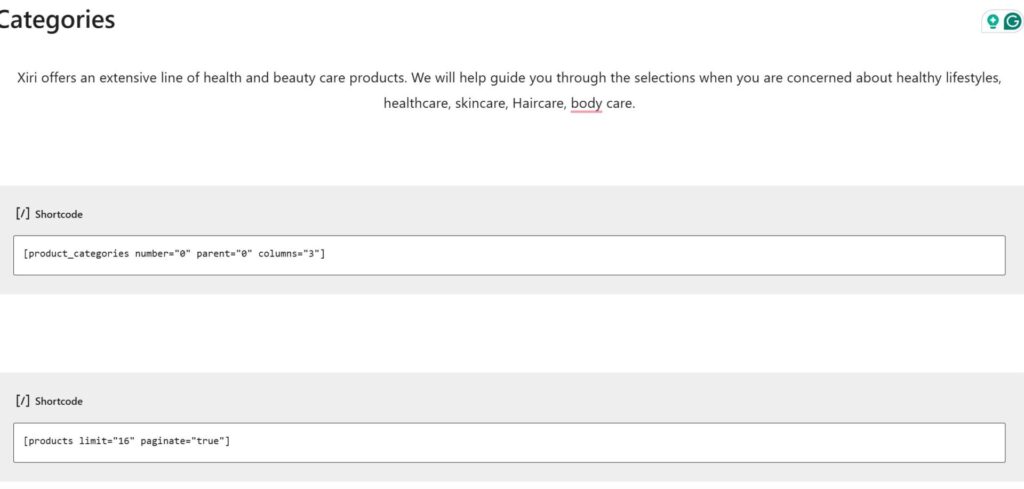Open the Grammarly lightbulb suggestions icon
This screenshot has height=489, width=1024.
tap(992, 21)
